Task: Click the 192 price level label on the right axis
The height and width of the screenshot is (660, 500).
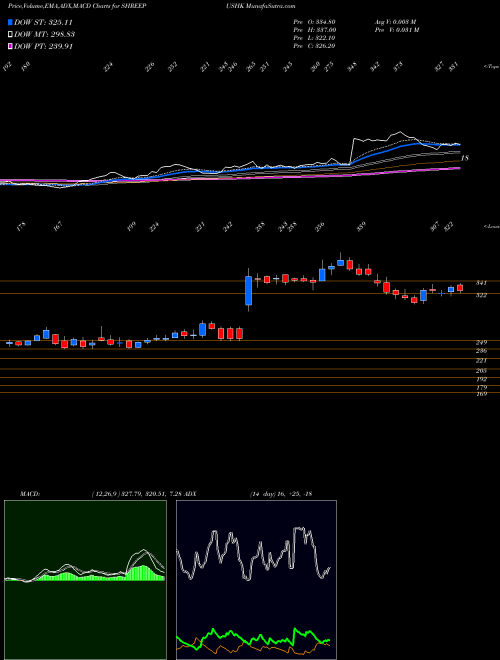Action: (481, 379)
